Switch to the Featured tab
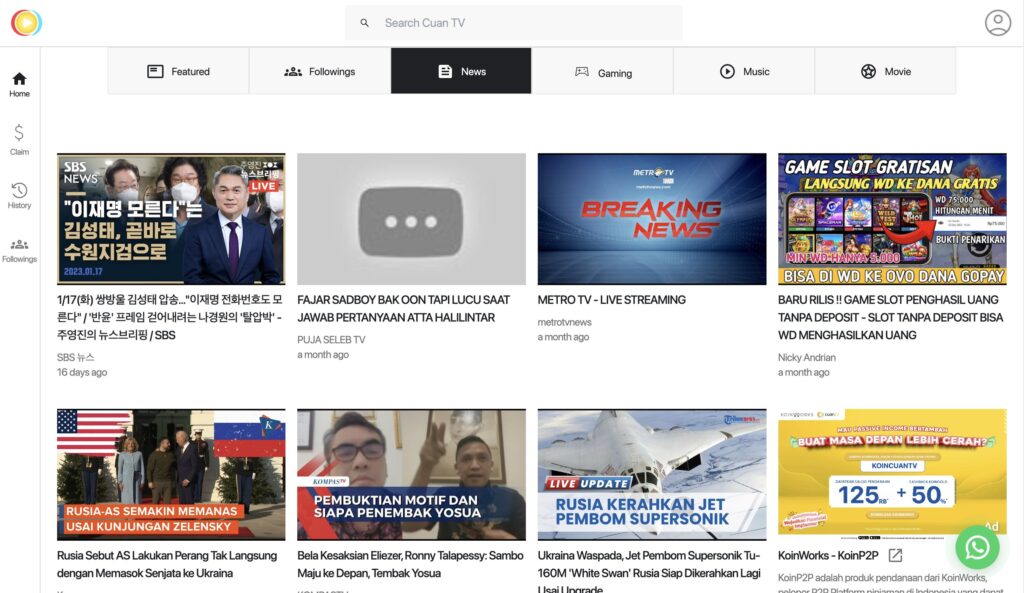The image size is (1024, 593). coord(178,71)
